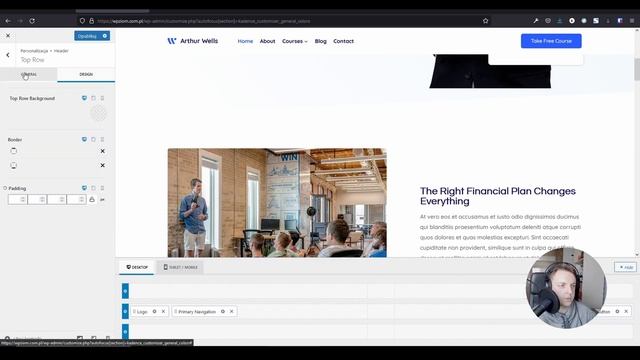Open the Top Row Background color picker

[98, 113]
